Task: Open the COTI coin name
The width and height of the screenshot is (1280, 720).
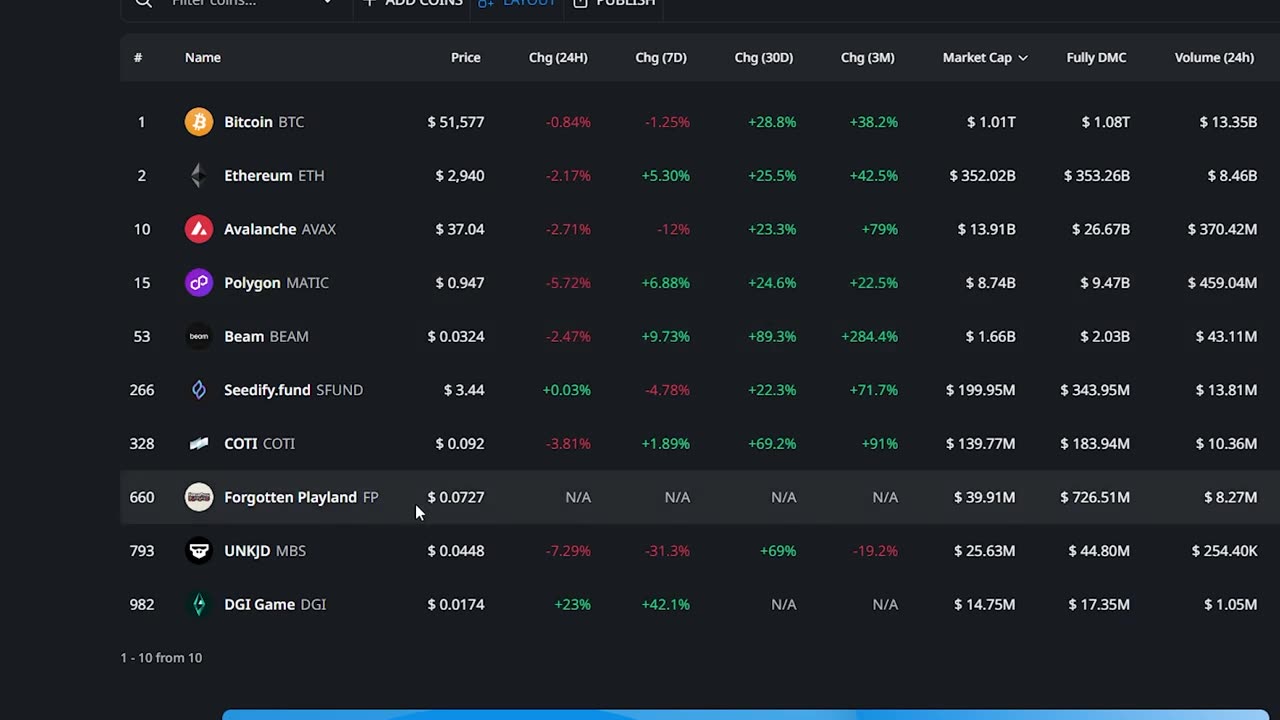Action: coord(259,443)
